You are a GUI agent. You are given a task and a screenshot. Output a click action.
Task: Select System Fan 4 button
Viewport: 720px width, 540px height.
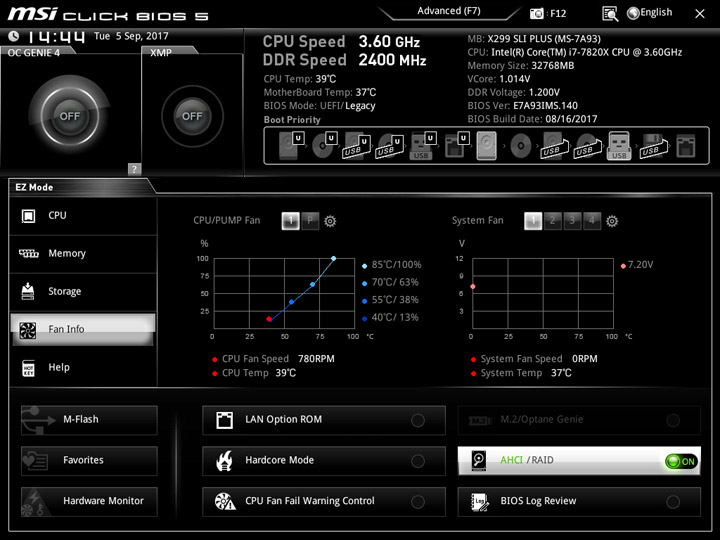[592, 221]
